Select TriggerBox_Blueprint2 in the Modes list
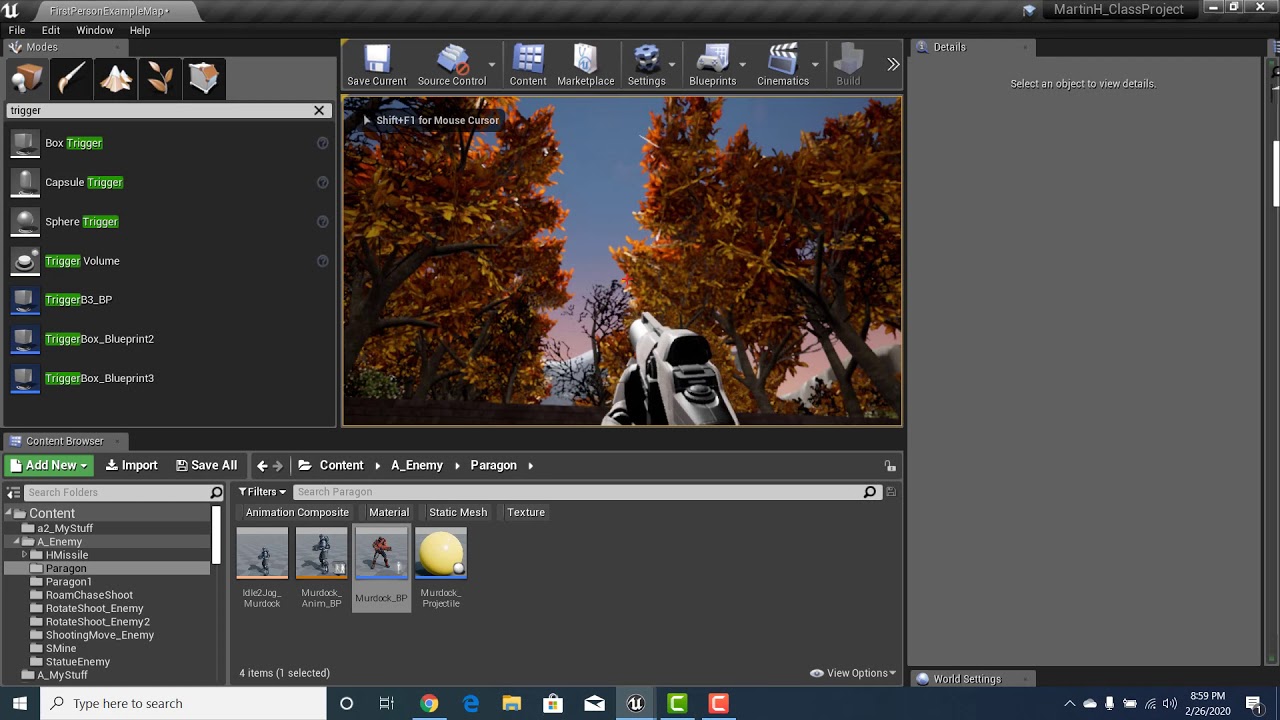This screenshot has width=1280, height=720. [x=168, y=339]
